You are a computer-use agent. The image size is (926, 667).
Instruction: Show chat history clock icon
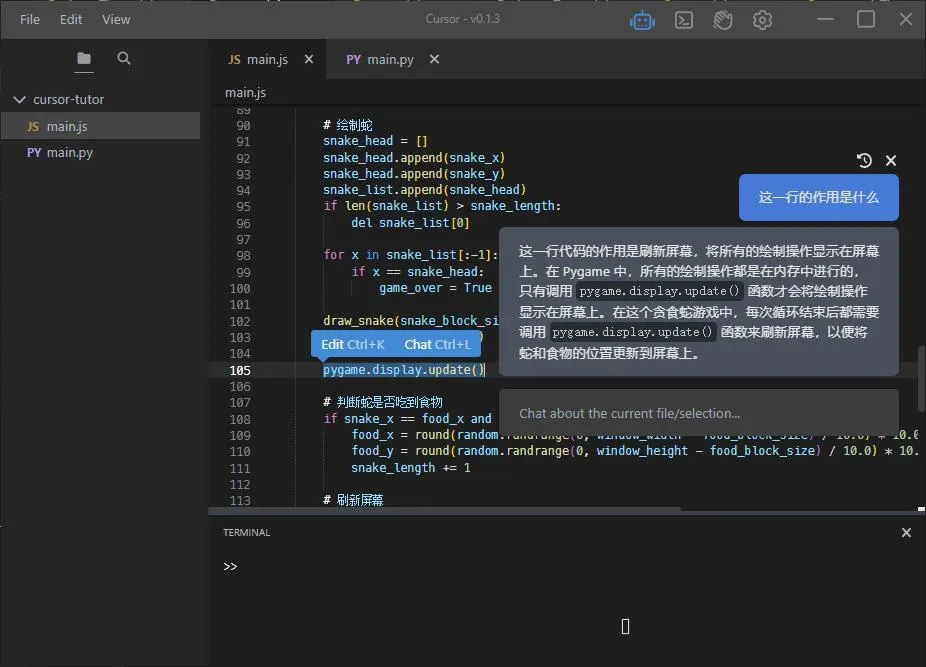pyautogui.click(x=864, y=160)
